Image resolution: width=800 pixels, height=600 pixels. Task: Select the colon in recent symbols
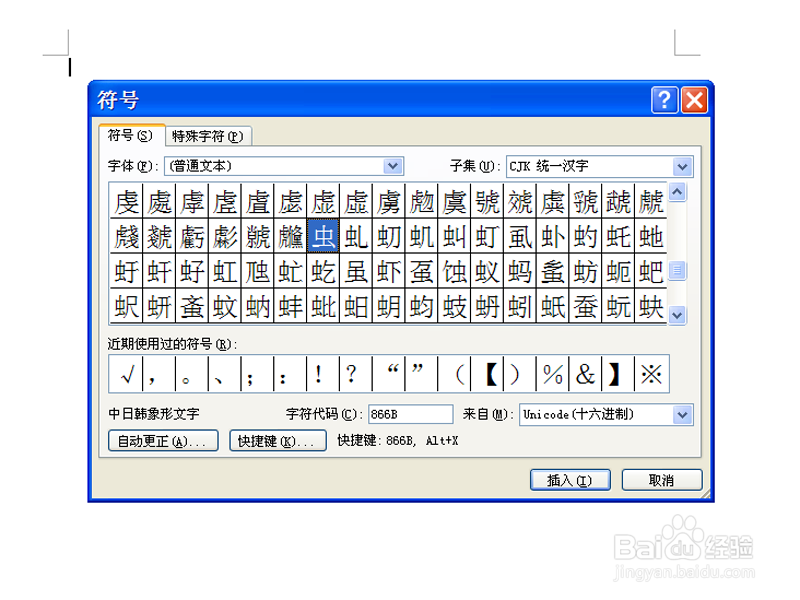290,374
